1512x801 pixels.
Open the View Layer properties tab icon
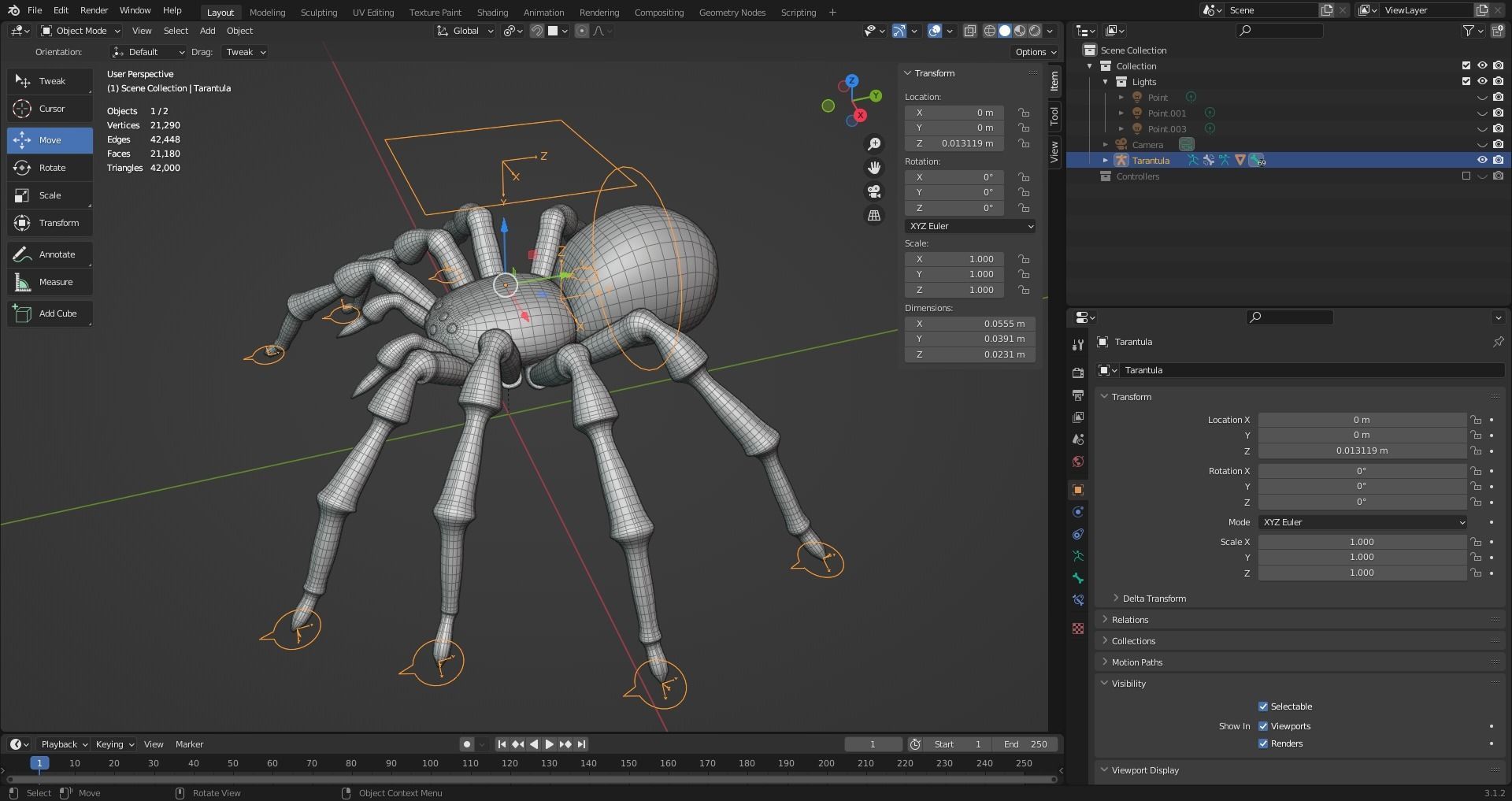click(1078, 417)
